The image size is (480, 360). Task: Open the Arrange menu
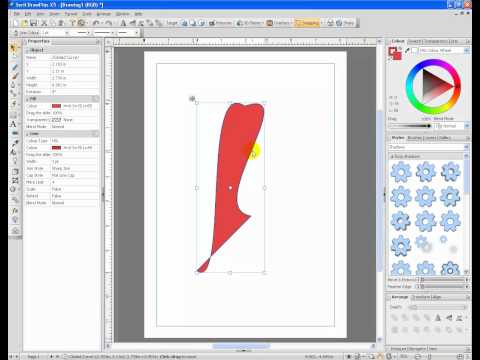tap(103, 14)
